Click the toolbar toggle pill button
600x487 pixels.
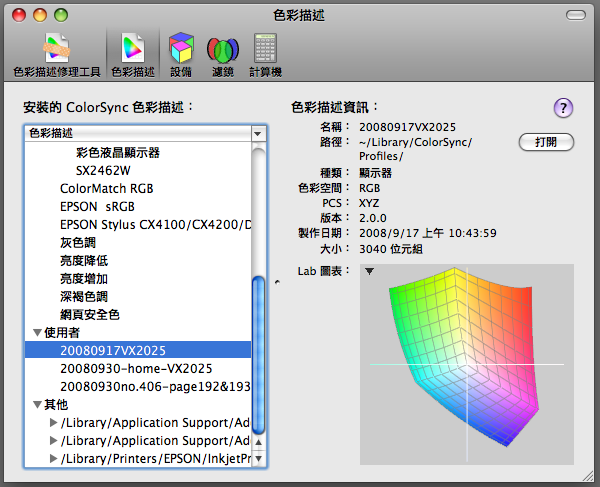(576, 15)
